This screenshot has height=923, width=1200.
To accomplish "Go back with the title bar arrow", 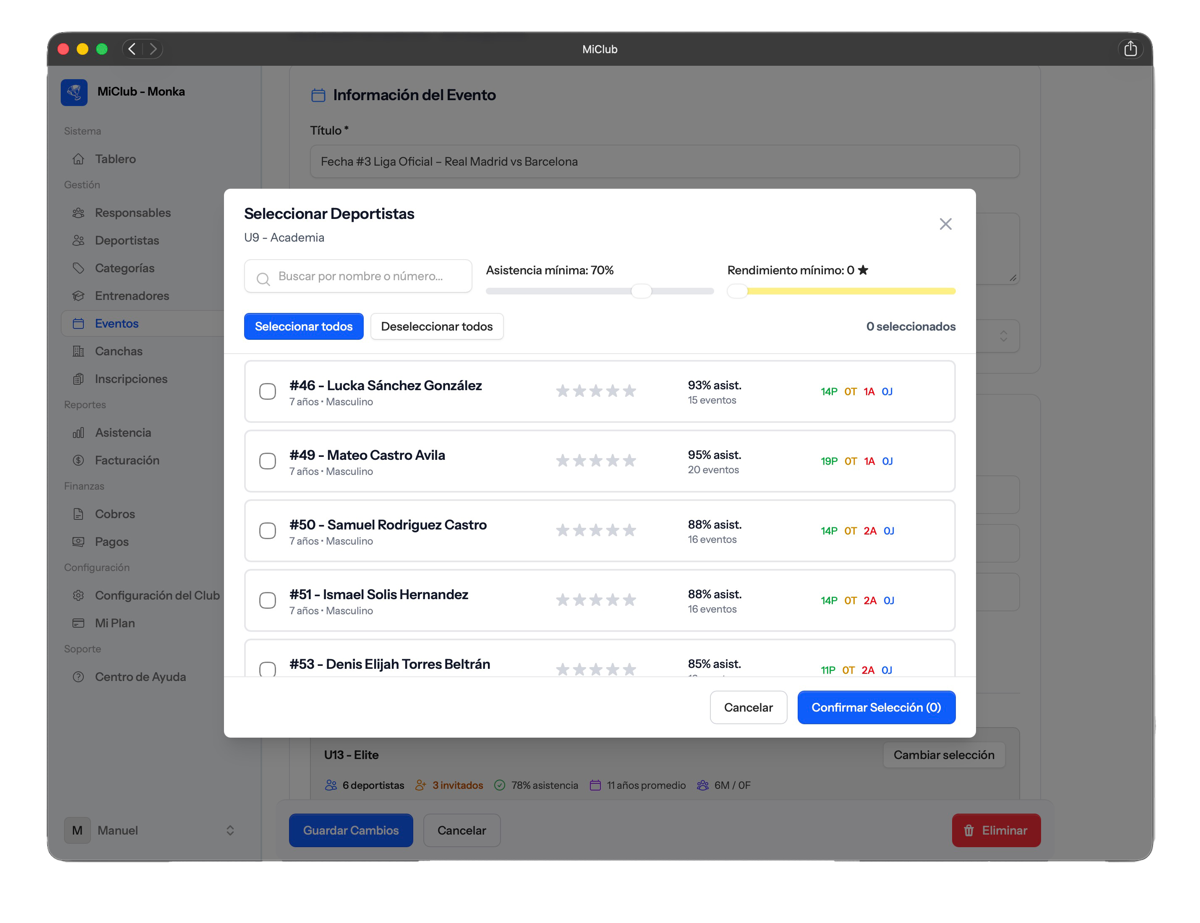I will [132, 49].
